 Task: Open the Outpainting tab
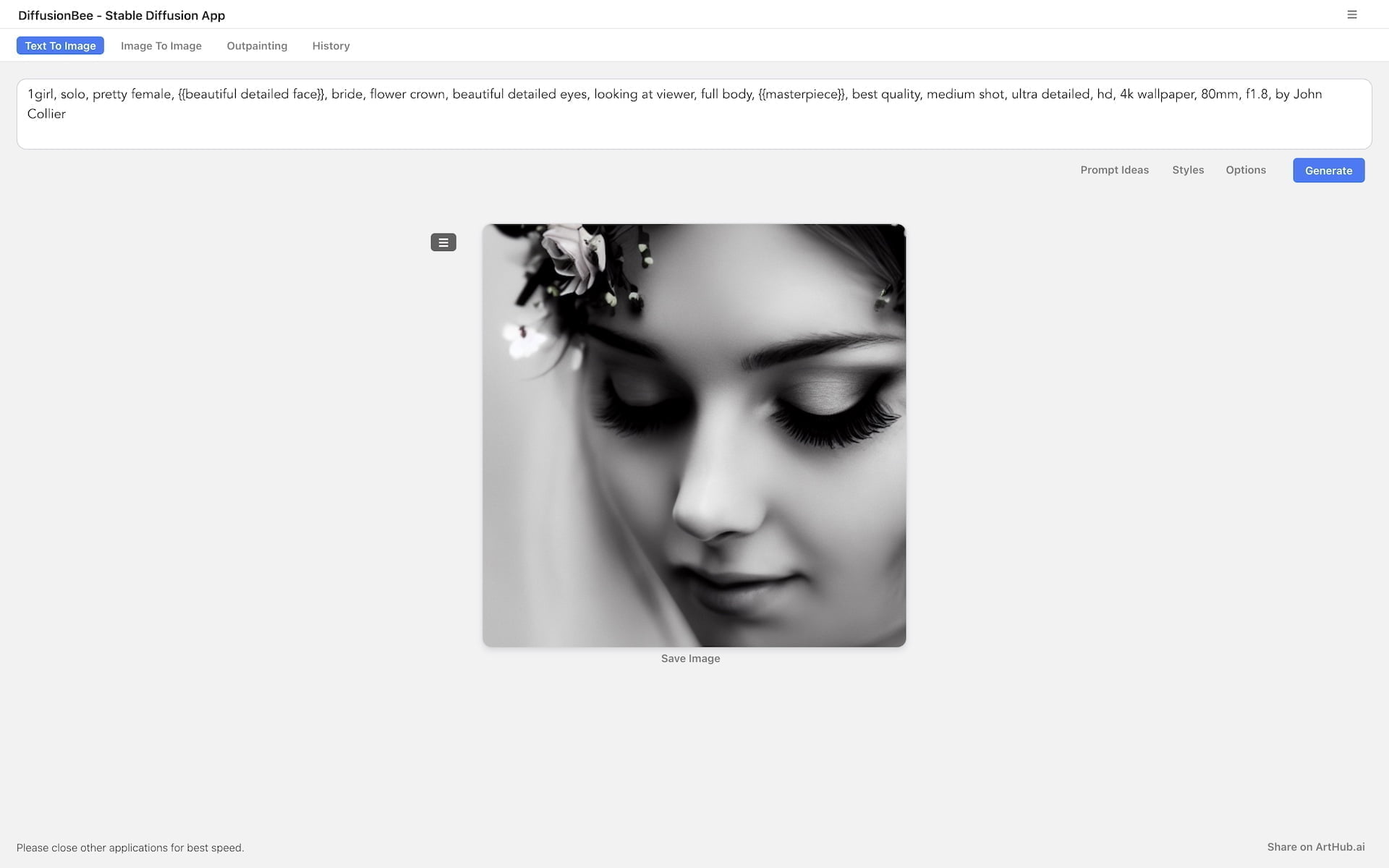pyautogui.click(x=257, y=46)
